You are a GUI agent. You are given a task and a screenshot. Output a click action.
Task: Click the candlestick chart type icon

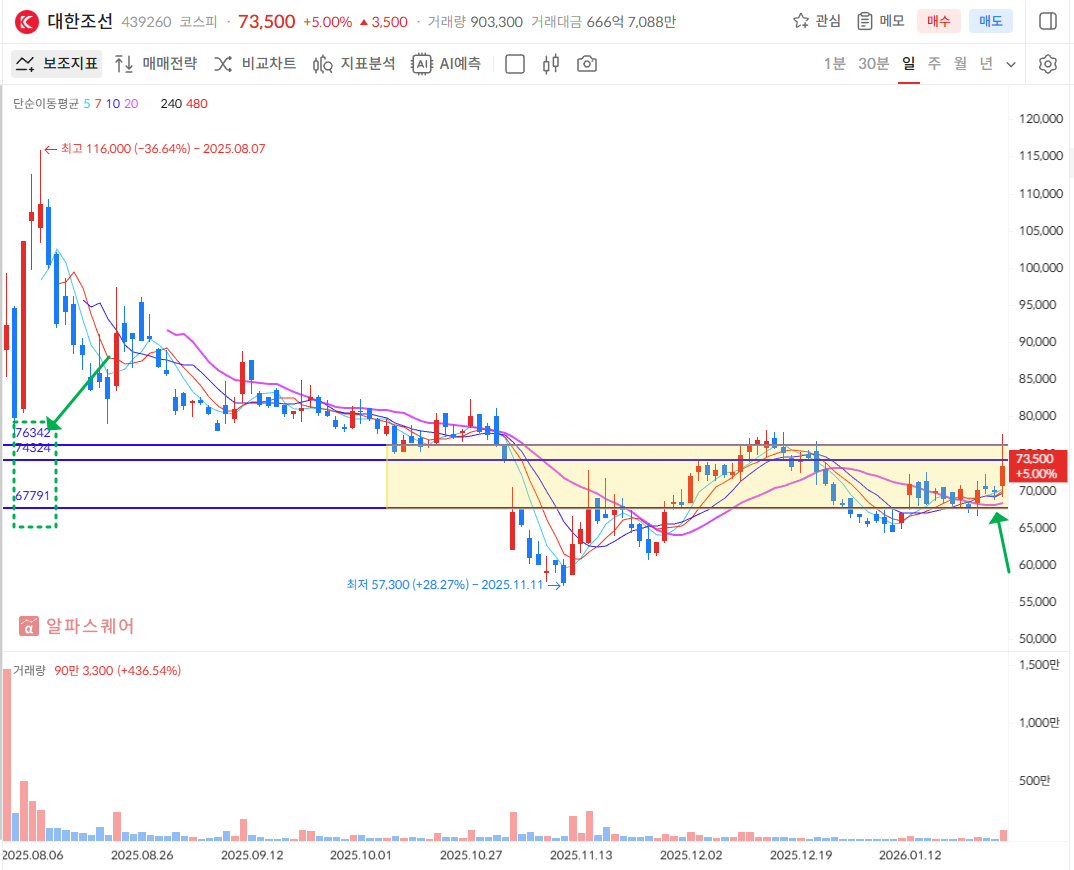550,64
